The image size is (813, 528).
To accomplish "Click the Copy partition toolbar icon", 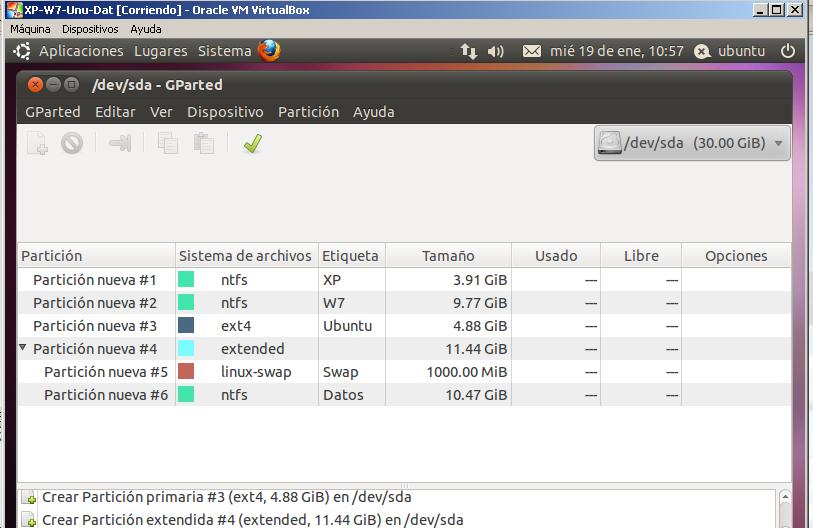I will click(167, 143).
